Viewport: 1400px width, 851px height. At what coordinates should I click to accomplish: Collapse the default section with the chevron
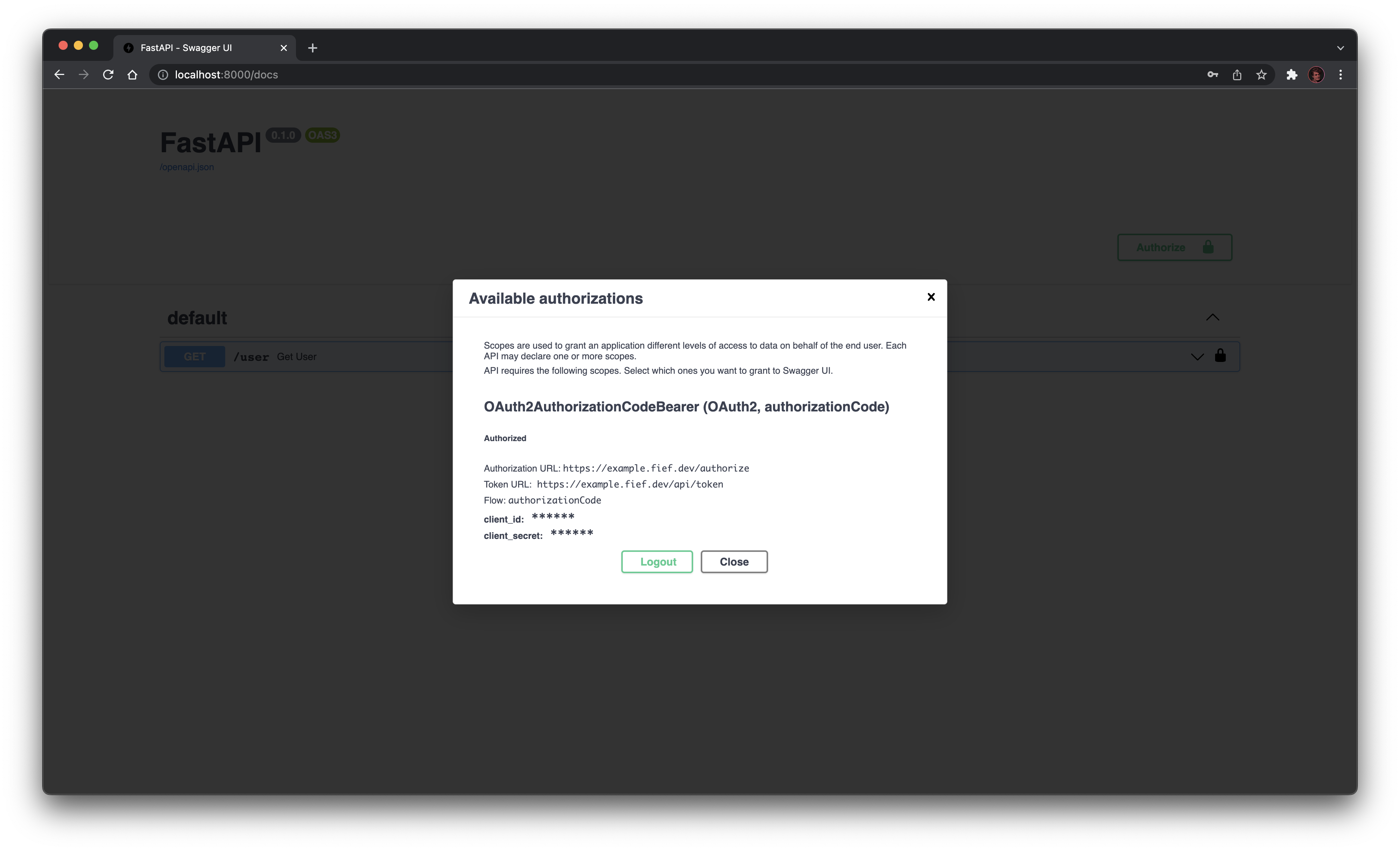click(1213, 317)
